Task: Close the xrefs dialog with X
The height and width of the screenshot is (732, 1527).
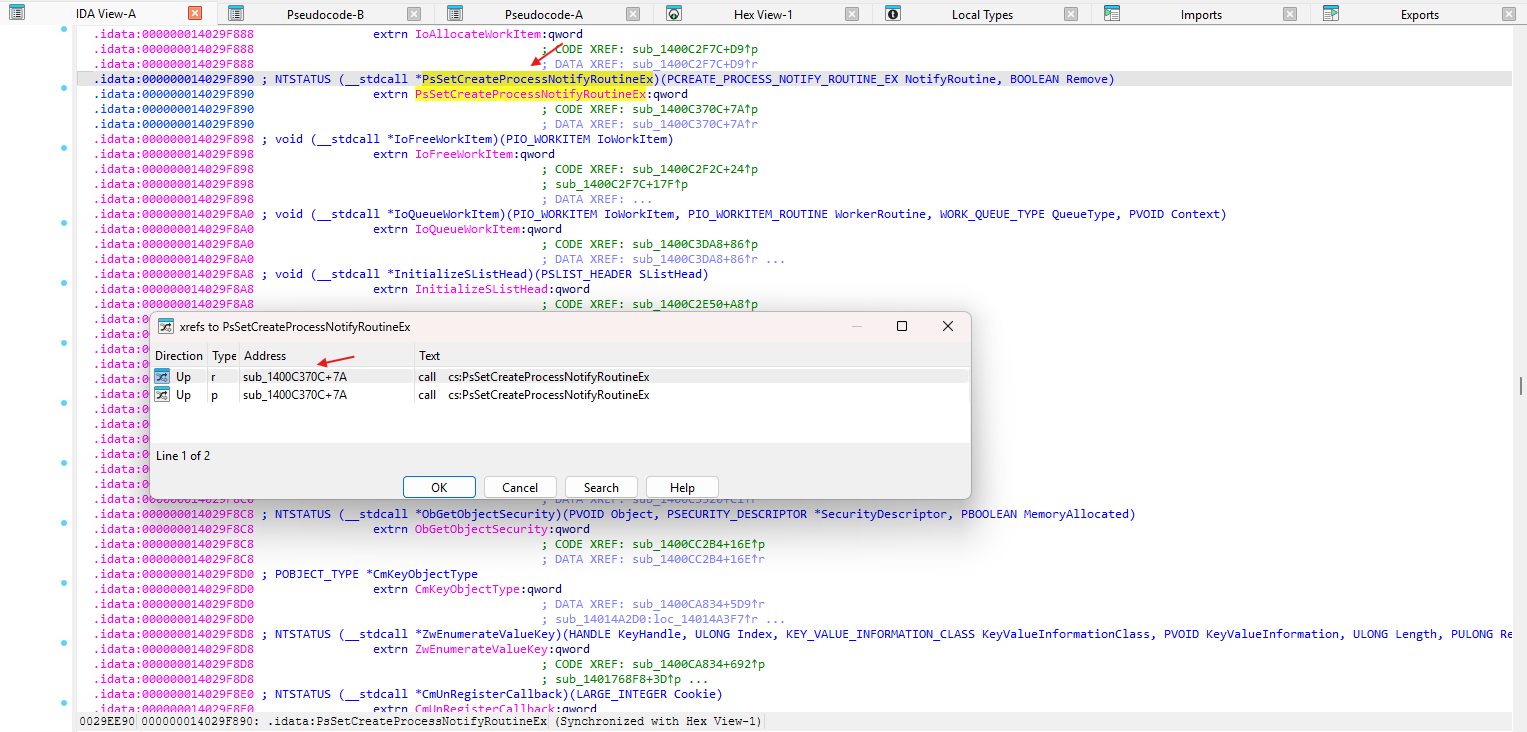Action: tap(948, 326)
